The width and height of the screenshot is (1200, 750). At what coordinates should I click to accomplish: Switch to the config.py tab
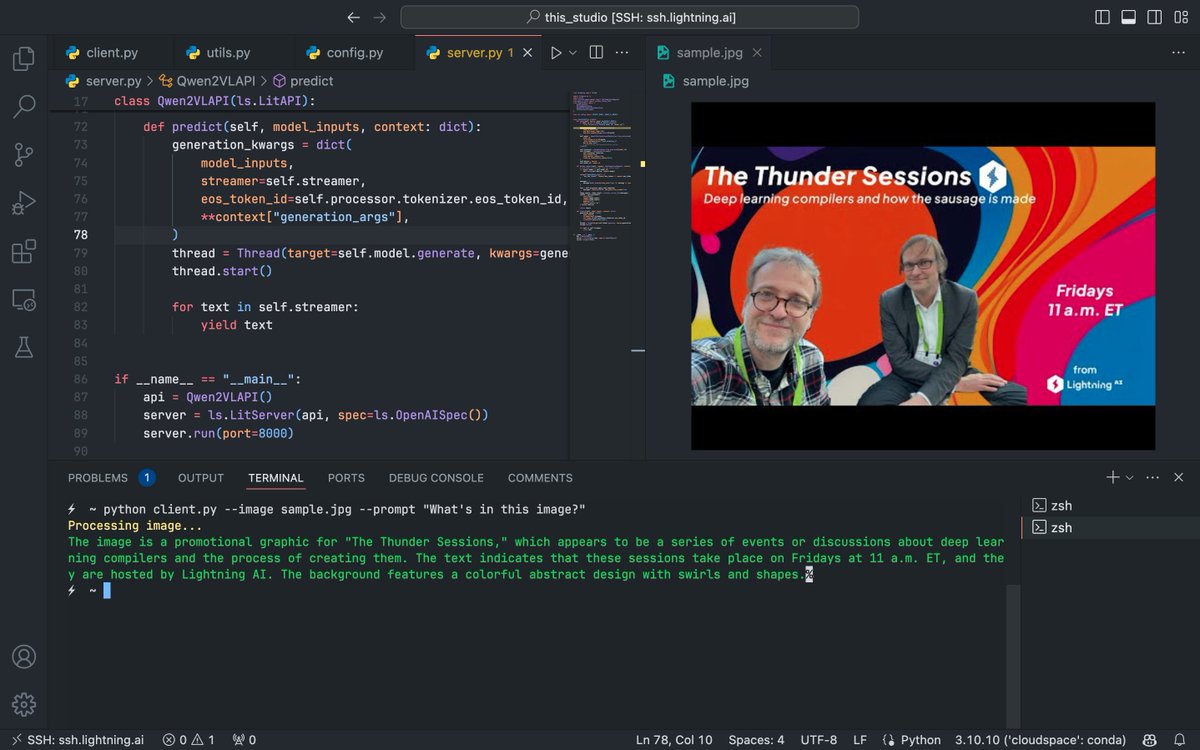pyautogui.click(x=353, y=53)
